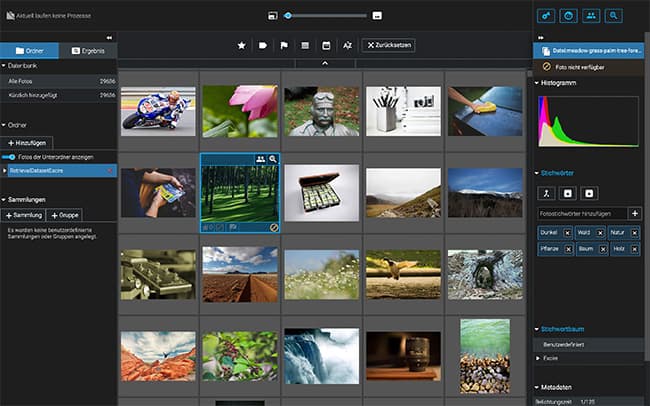Collapse the left sidebar panel arrows
650x406 pixels.
(x=109, y=38)
